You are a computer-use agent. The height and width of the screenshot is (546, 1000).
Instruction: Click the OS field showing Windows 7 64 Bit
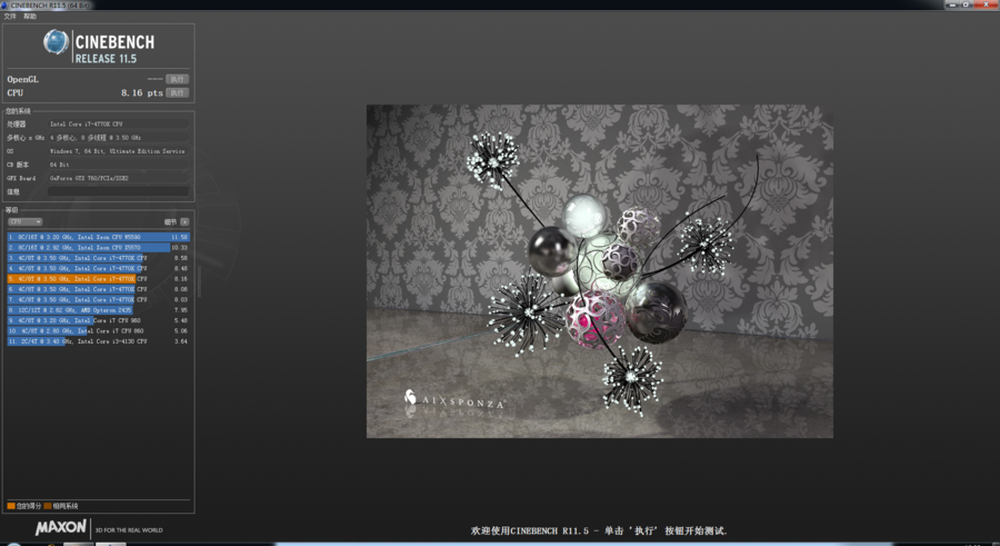click(118, 151)
